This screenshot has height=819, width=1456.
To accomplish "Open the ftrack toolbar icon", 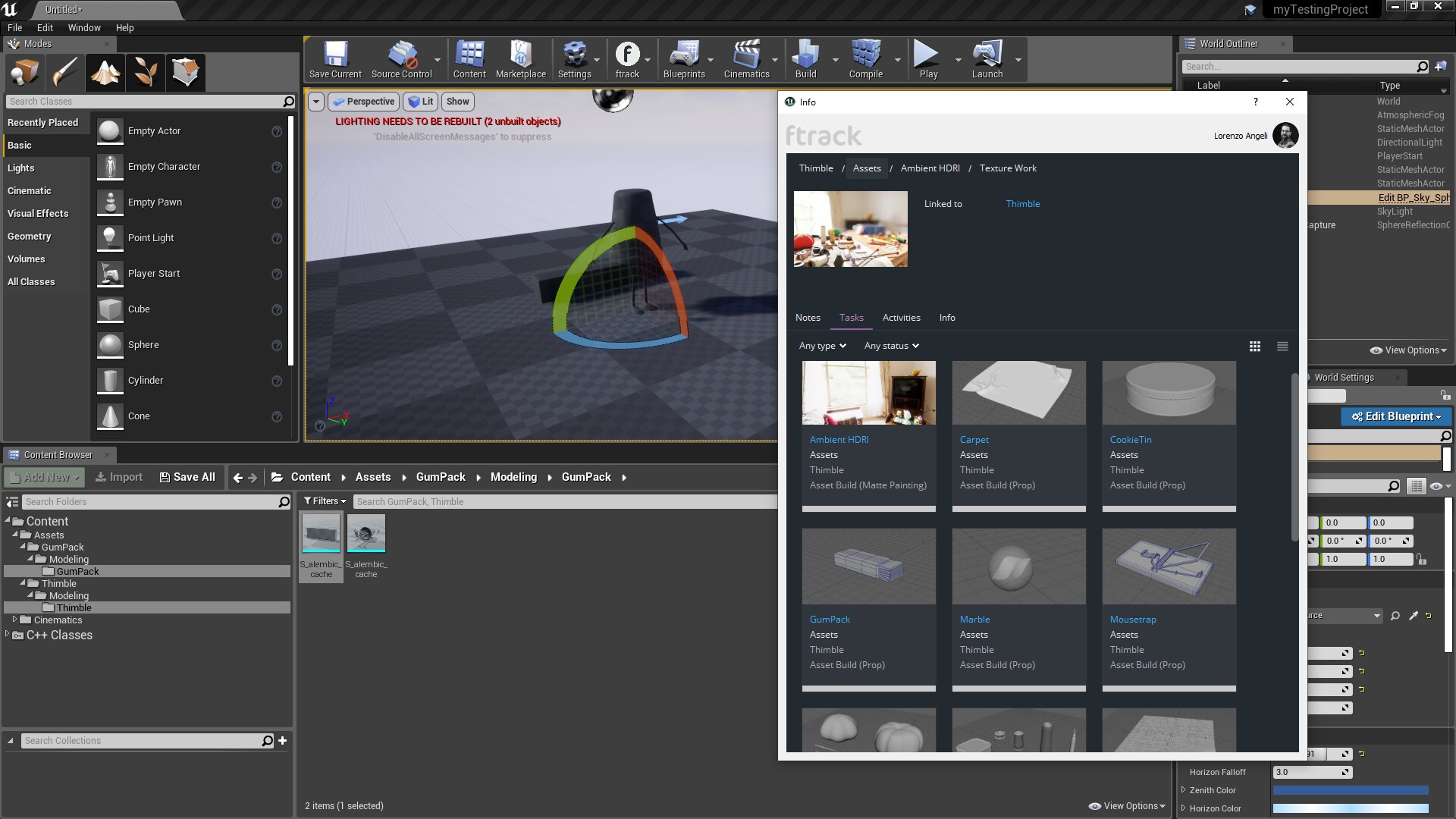I will [629, 55].
